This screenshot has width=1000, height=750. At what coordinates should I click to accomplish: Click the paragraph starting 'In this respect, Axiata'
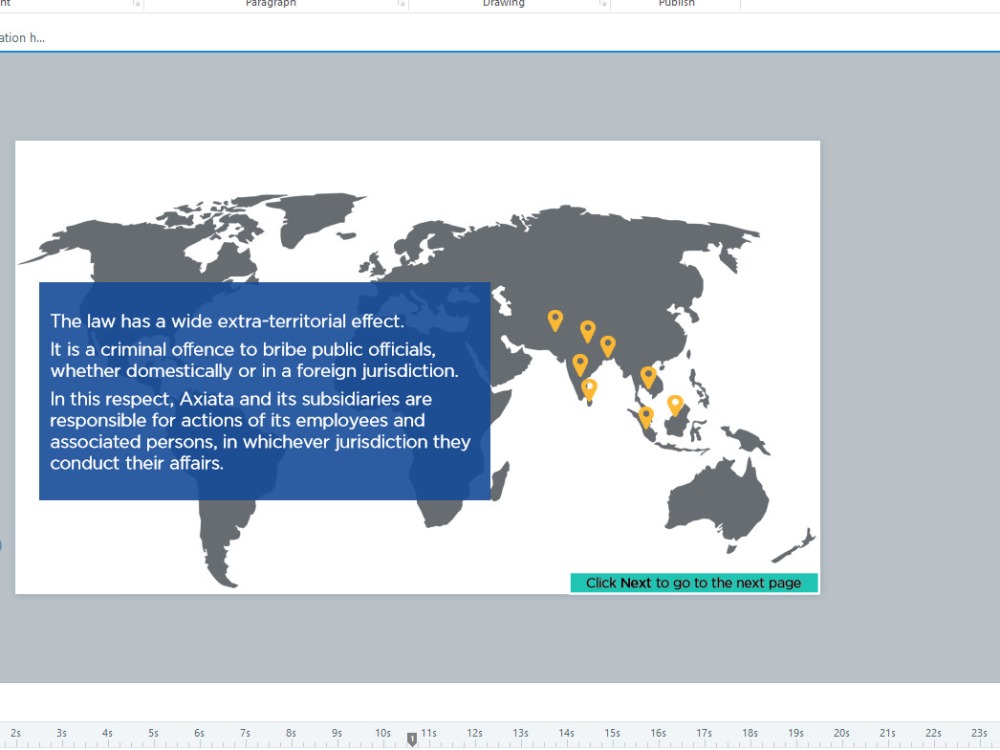260,431
